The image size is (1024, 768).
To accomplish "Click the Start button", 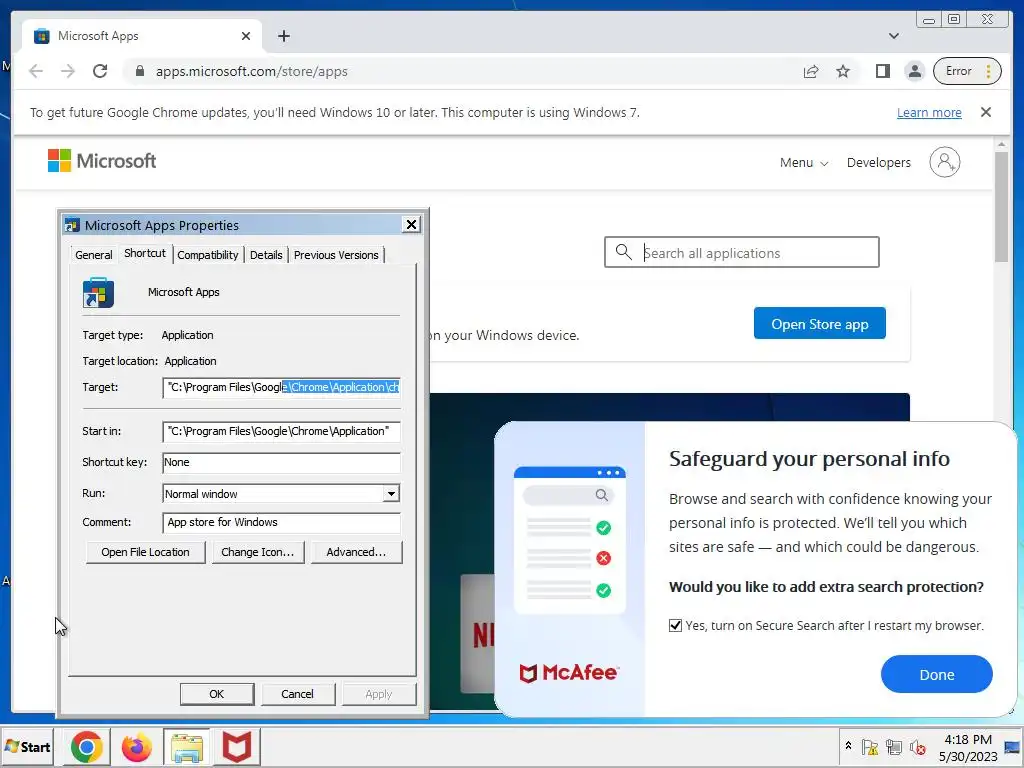I will 27,747.
